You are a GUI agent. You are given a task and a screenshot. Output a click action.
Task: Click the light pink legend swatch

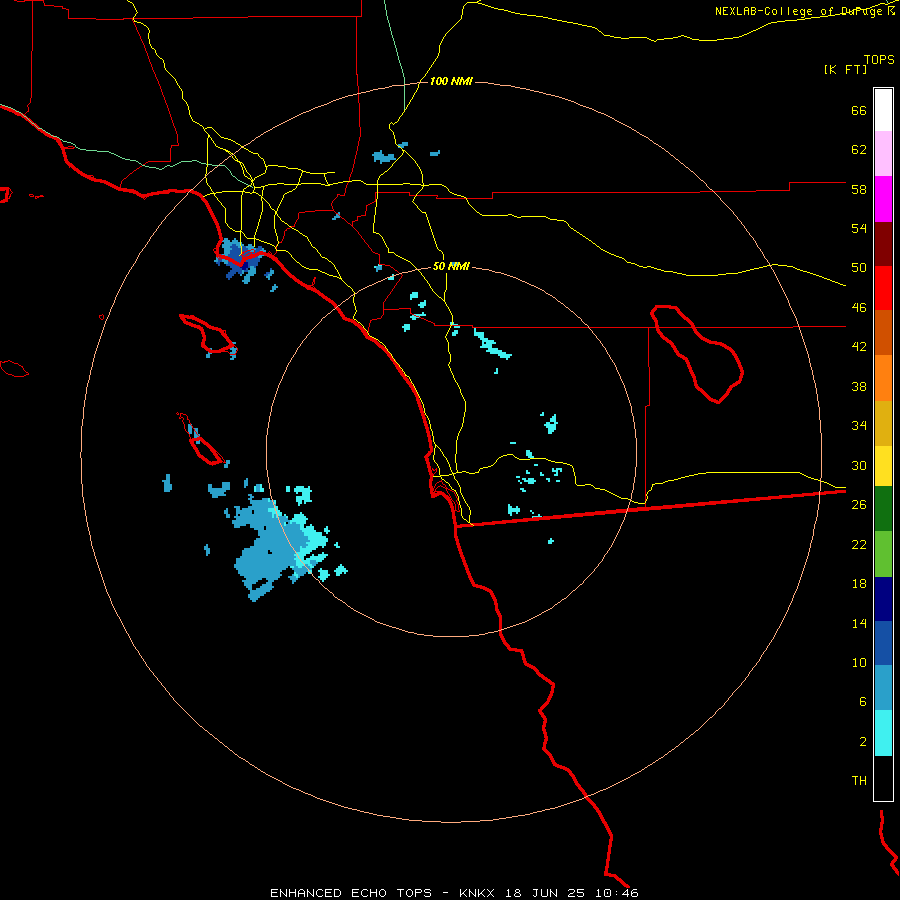point(883,153)
